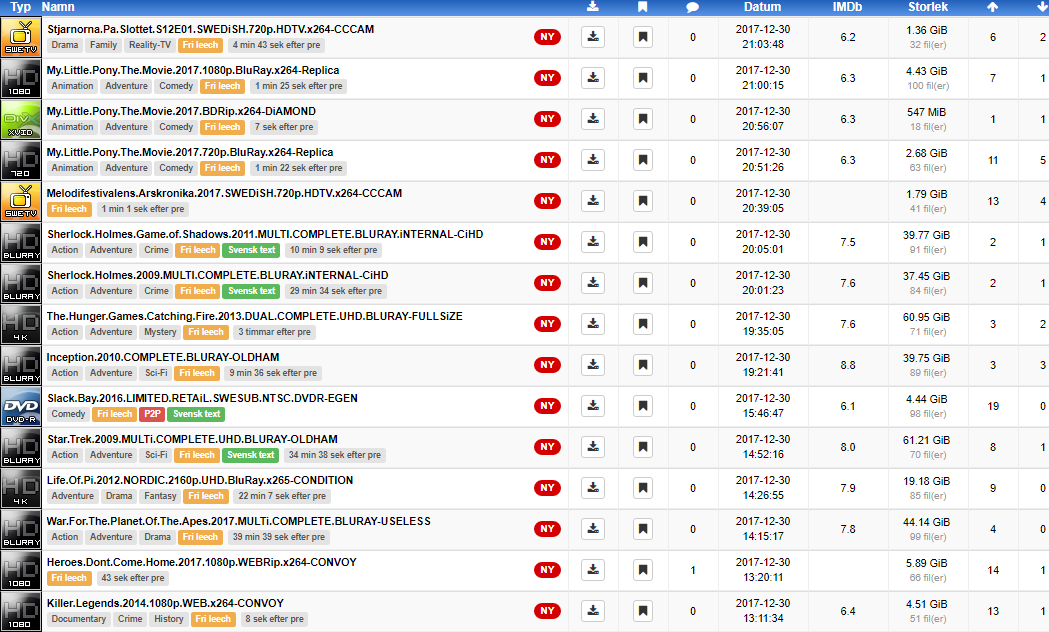
Task: Sort by seeders up-arrow header
Action: click(x=993, y=7)
